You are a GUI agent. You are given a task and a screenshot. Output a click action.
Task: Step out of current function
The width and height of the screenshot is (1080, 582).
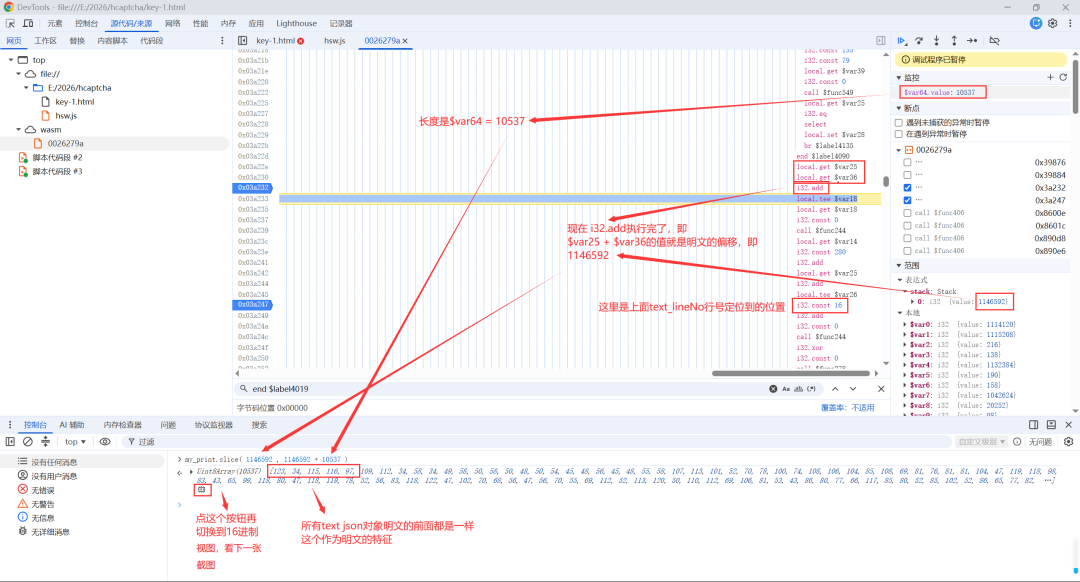954,41
